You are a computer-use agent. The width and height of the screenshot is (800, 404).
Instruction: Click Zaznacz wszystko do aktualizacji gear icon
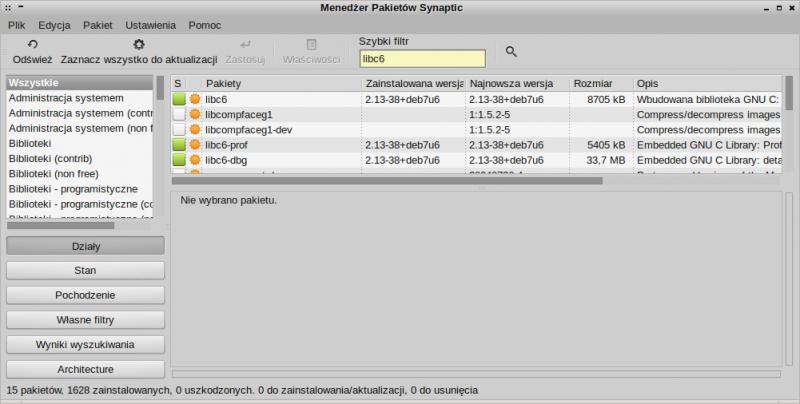pyautogui.click(x=139, y=44)
